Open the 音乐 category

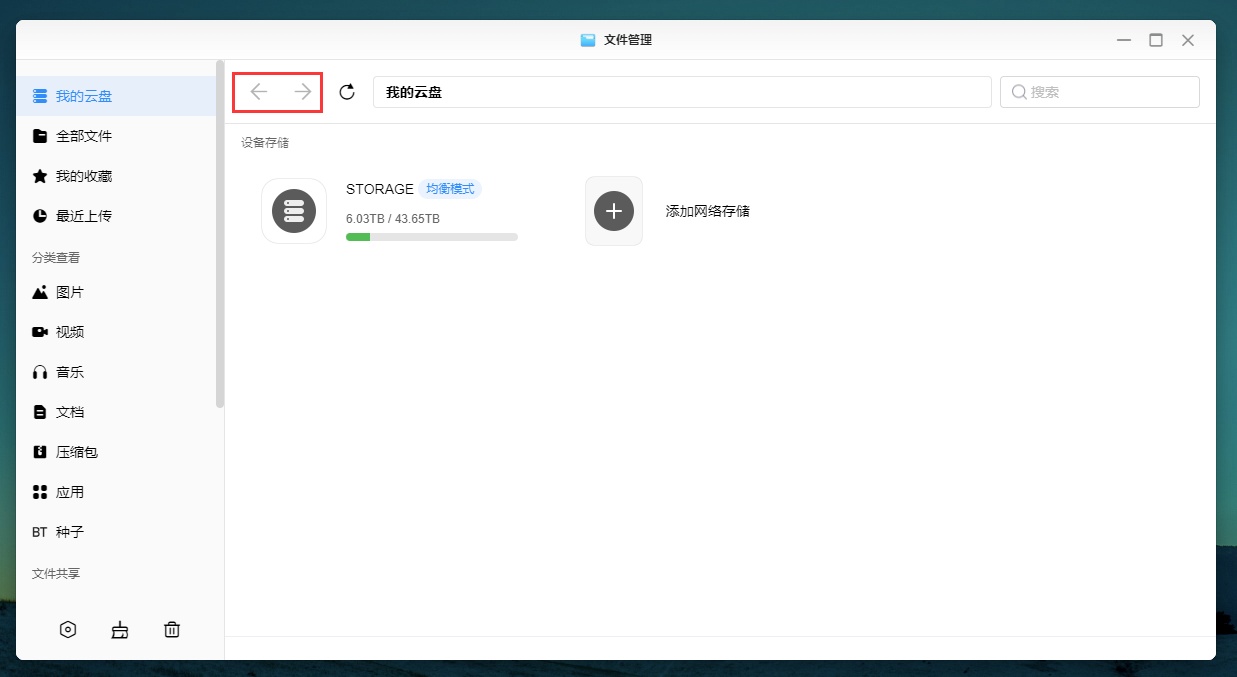pyautogui.click(x=70, y=372)
